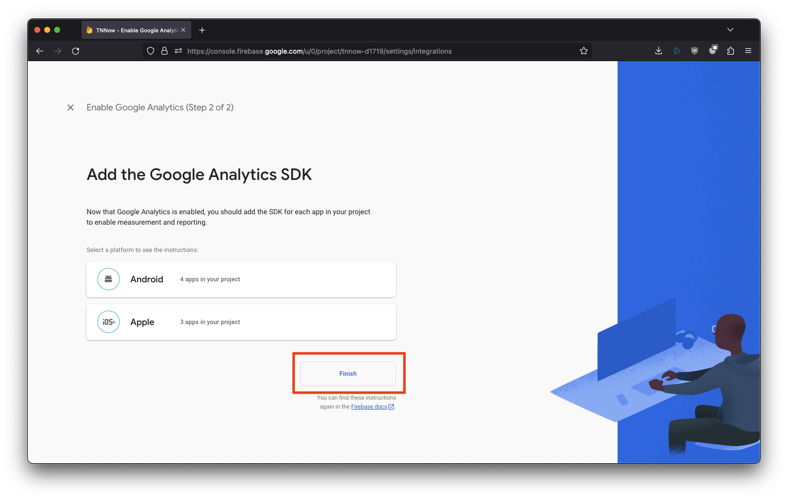This screenshot has width=788, height=500.
Task: Click the multi-window extension icon in toolbar
Action: [713, 50]
